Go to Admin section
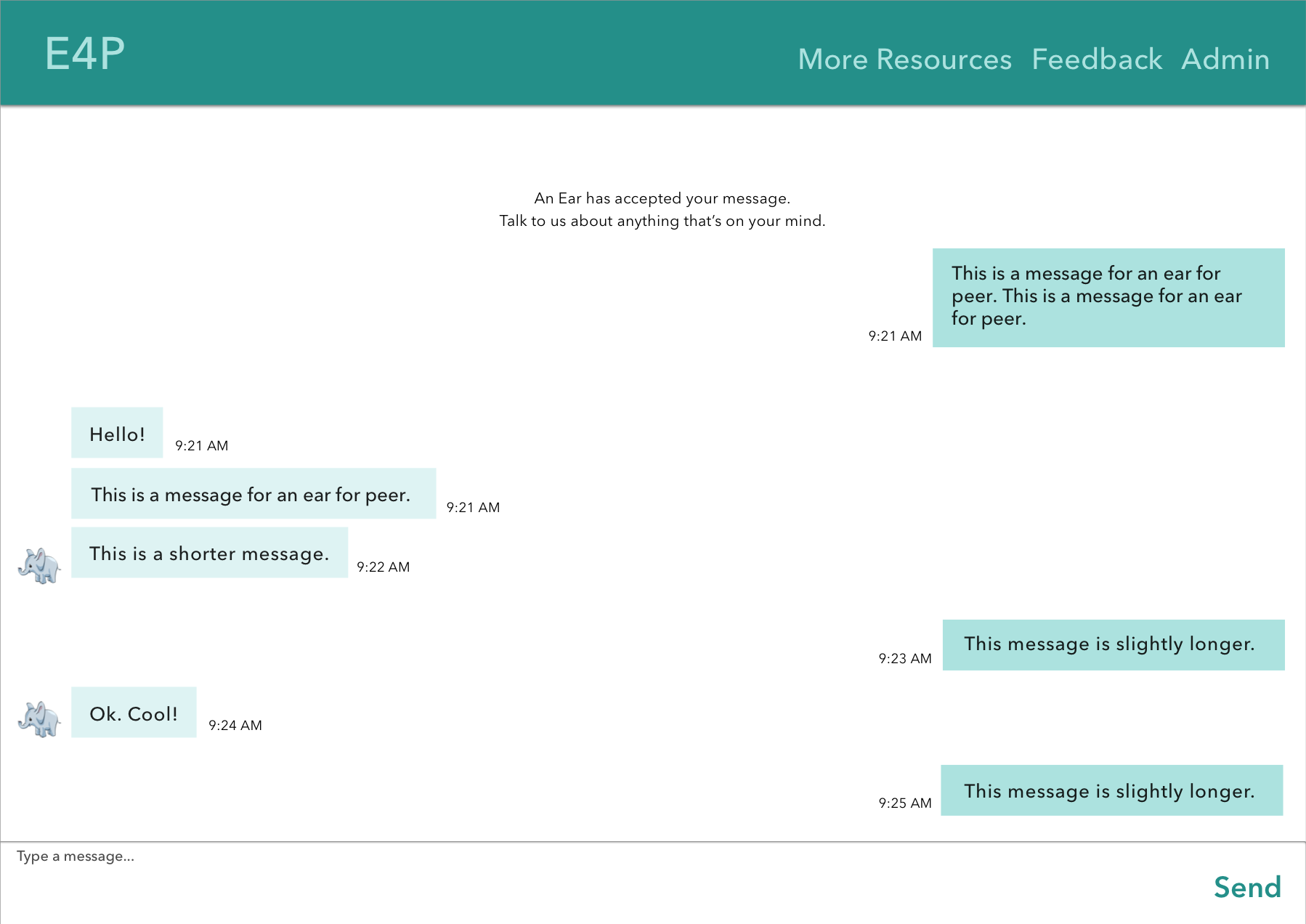This screenshot has height=924, width=1306. point(1225,59)
